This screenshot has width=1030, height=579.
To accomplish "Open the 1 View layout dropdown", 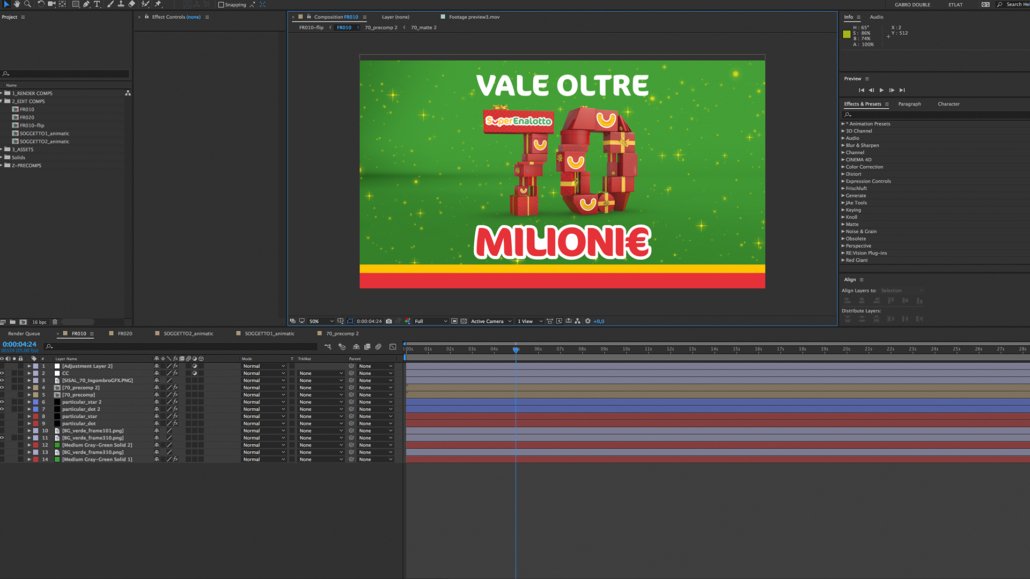I will 529,321.
